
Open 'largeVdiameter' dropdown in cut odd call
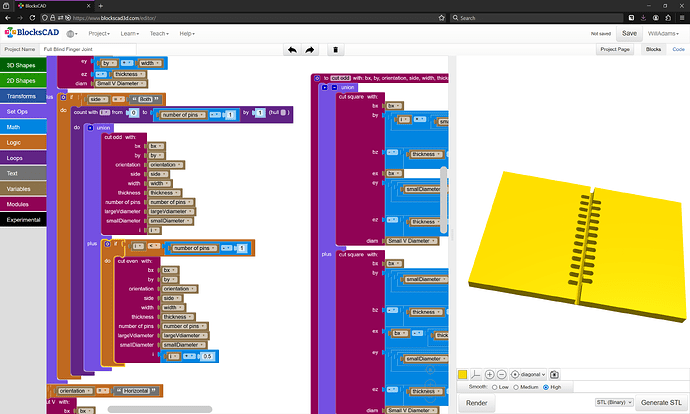pyautogui.click(x=172, y=212)
